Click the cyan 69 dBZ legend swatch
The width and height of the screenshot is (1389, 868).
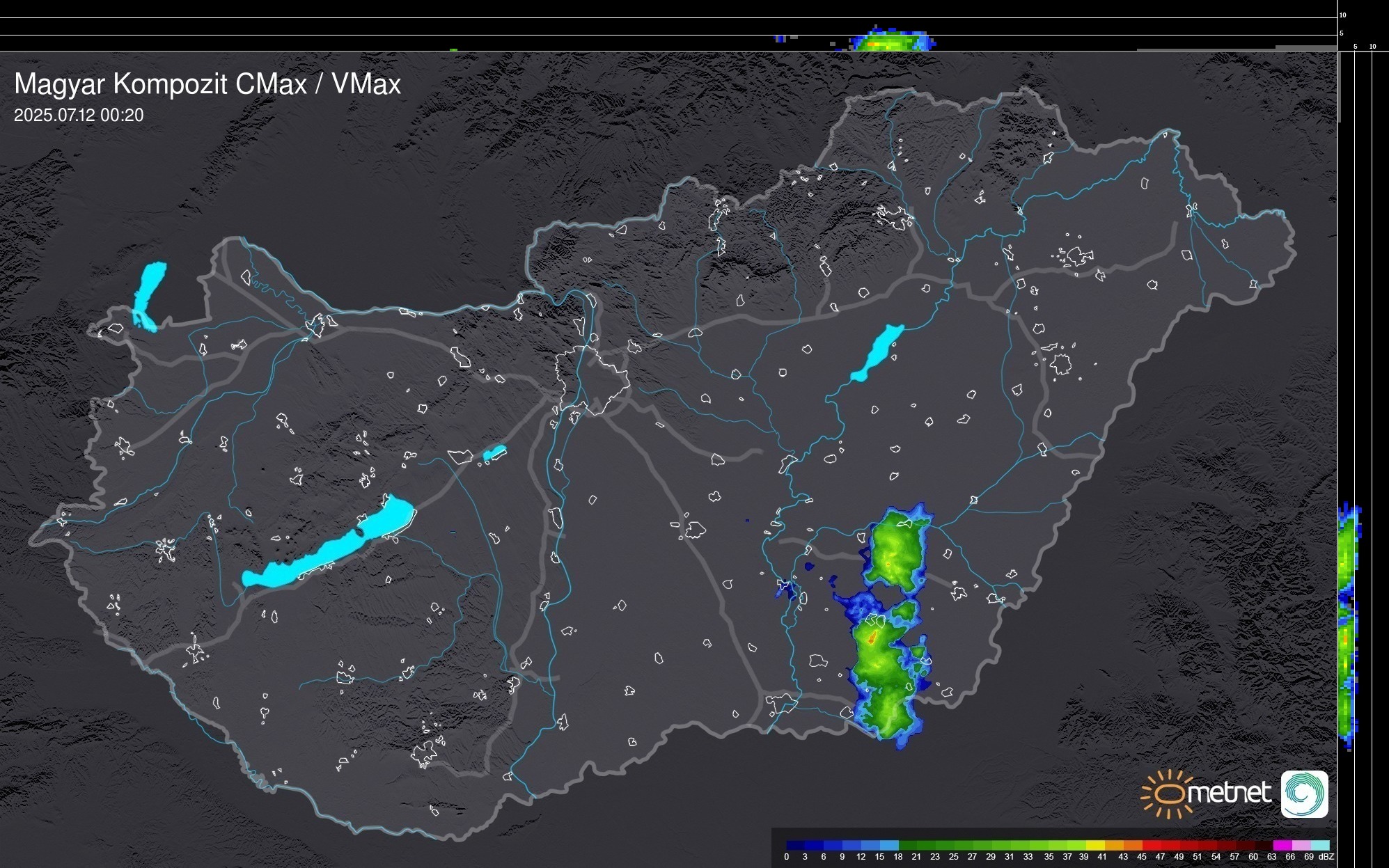pos(1319,845)
